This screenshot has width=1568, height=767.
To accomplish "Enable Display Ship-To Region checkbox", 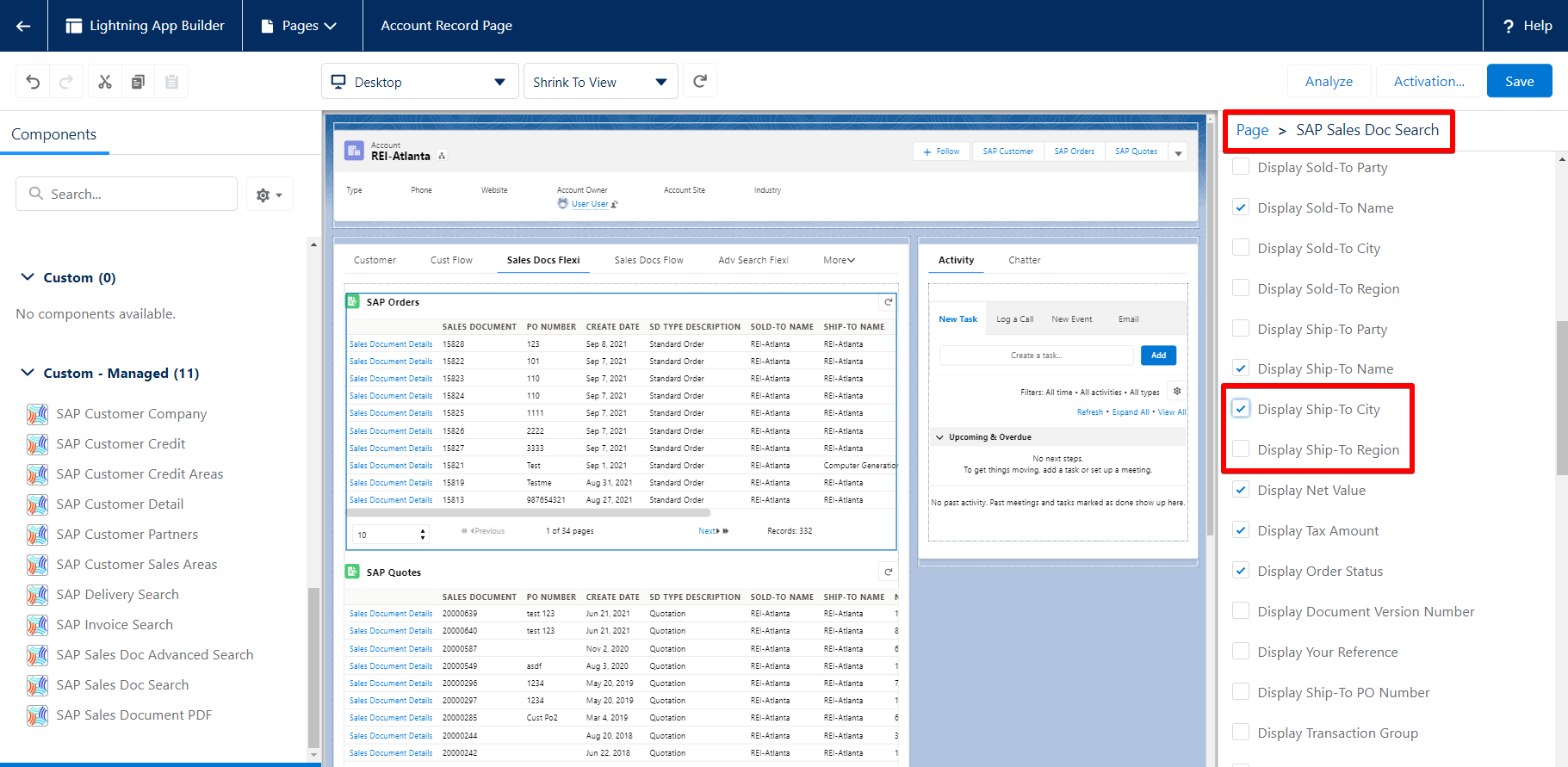I will (1241, 449).
